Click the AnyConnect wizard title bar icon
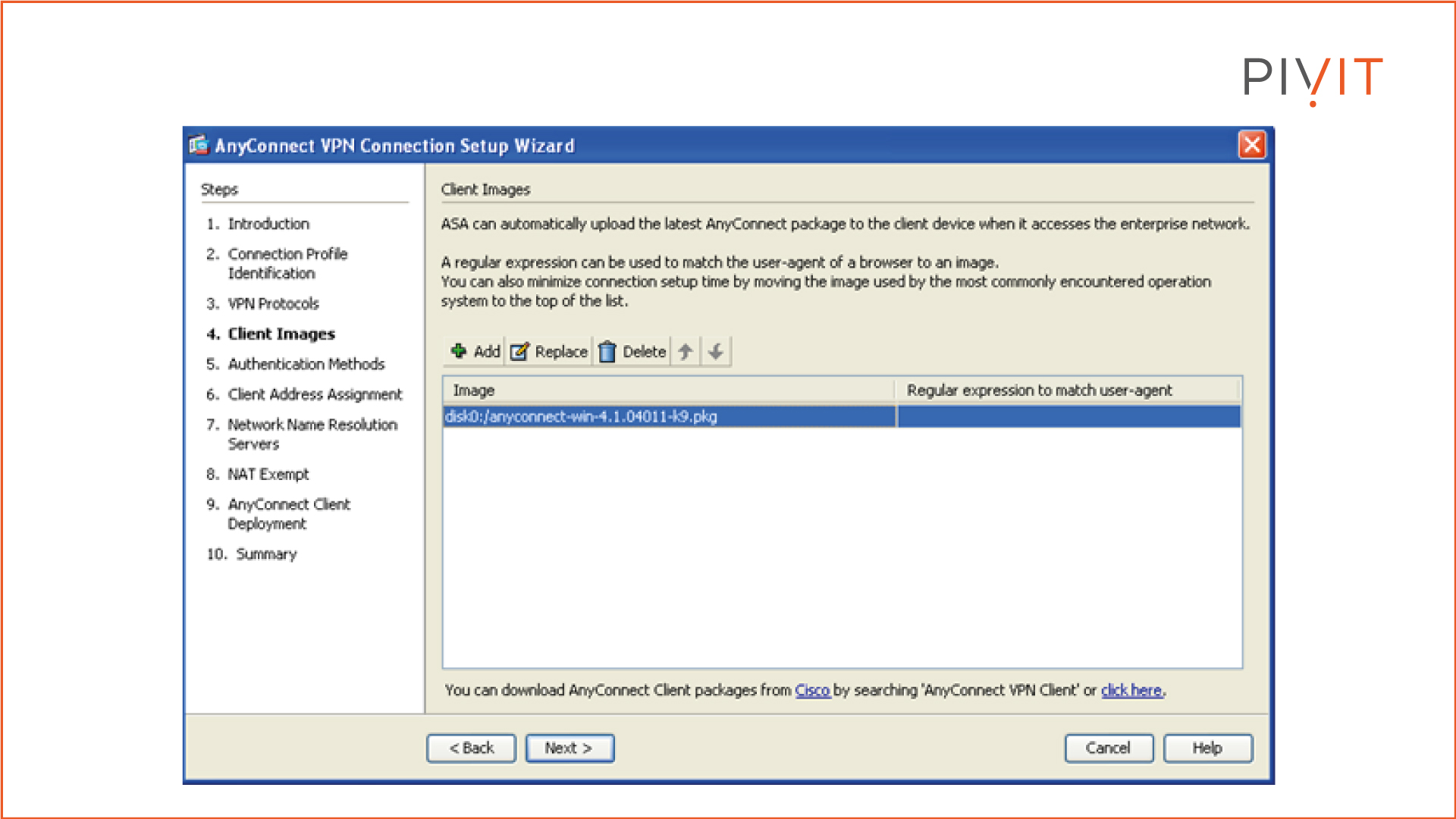The height and width of the screenshot is (819, 1456). point(199,145)
